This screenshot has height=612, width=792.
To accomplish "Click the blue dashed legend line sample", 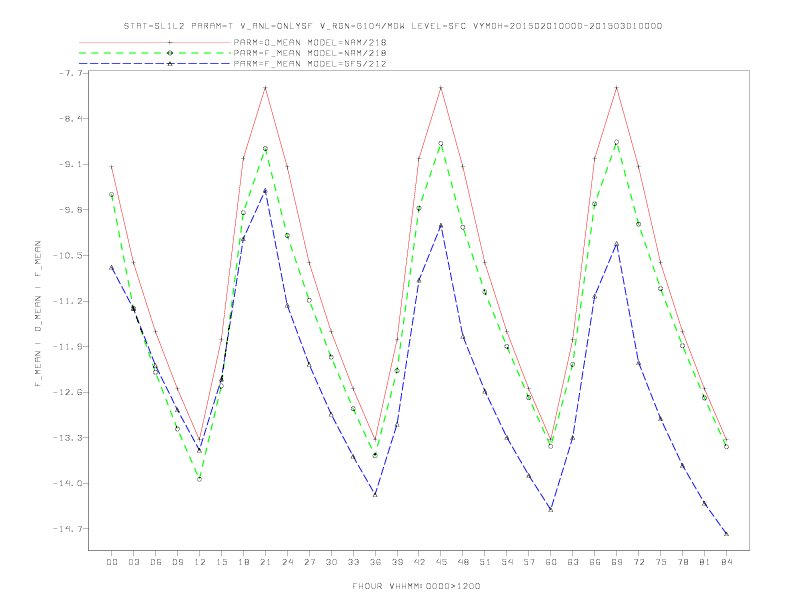I will tap(155, 64).
